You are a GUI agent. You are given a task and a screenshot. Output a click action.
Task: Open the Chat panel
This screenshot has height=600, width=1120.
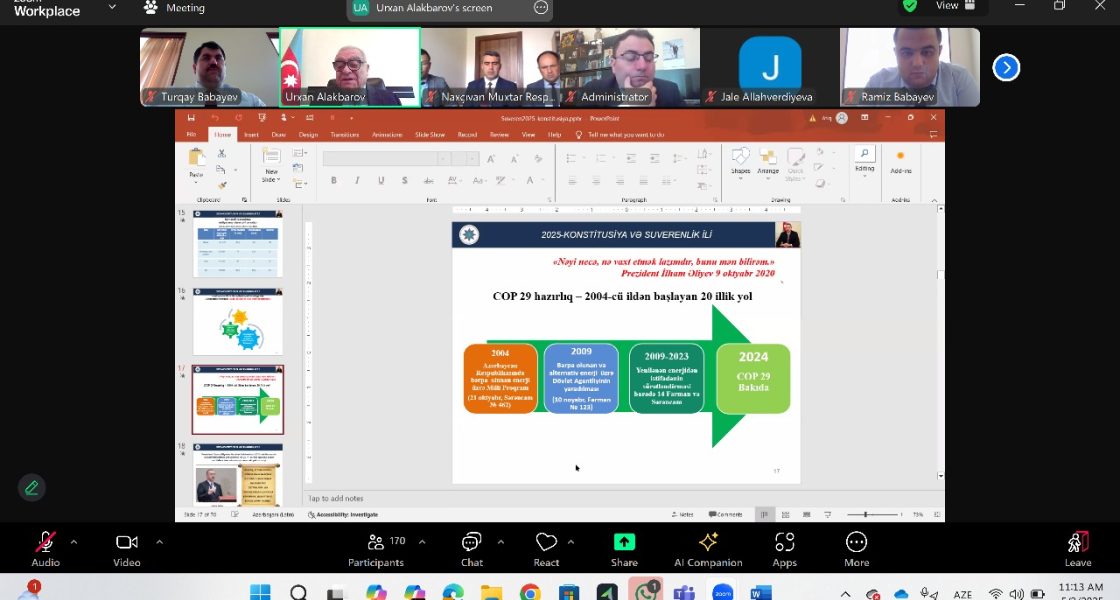click(x=472, y=548)
